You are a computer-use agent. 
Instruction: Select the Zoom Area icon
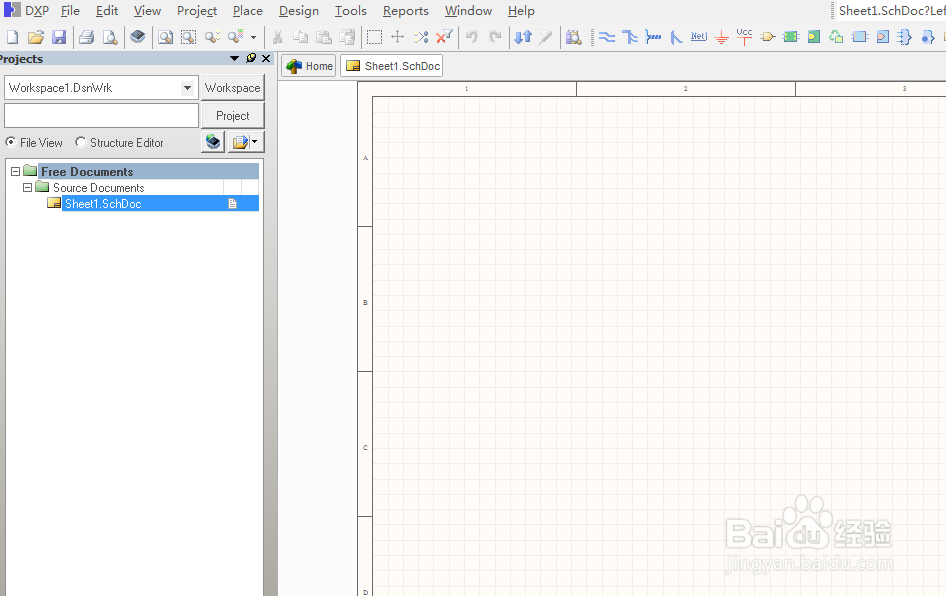pyautogui.click(x=188, y=37)
